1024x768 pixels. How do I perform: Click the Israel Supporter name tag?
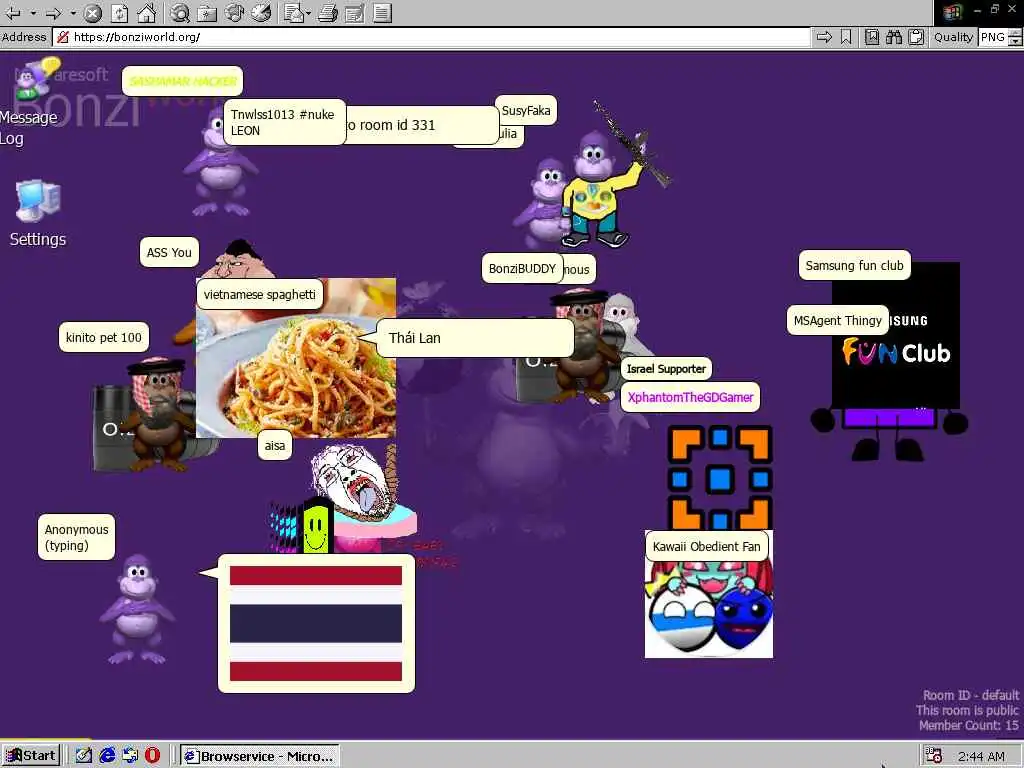[666, 369]
